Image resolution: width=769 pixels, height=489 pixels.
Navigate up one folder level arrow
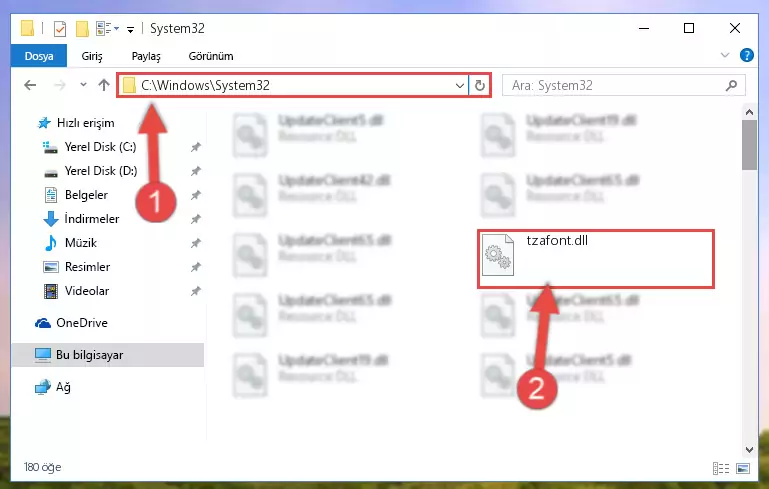tap(103, 85)
